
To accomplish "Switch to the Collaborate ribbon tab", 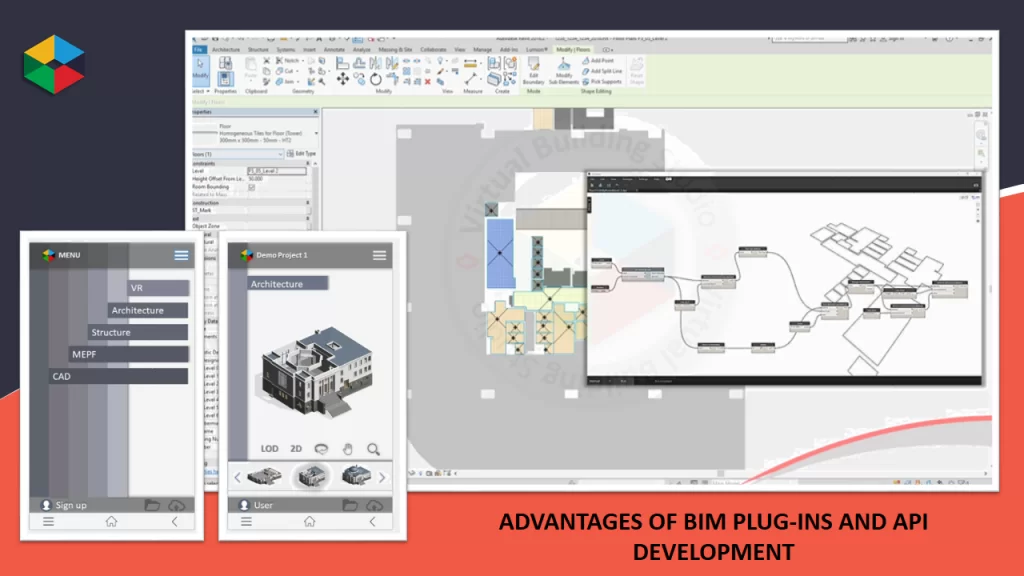I will coord(433,49).
